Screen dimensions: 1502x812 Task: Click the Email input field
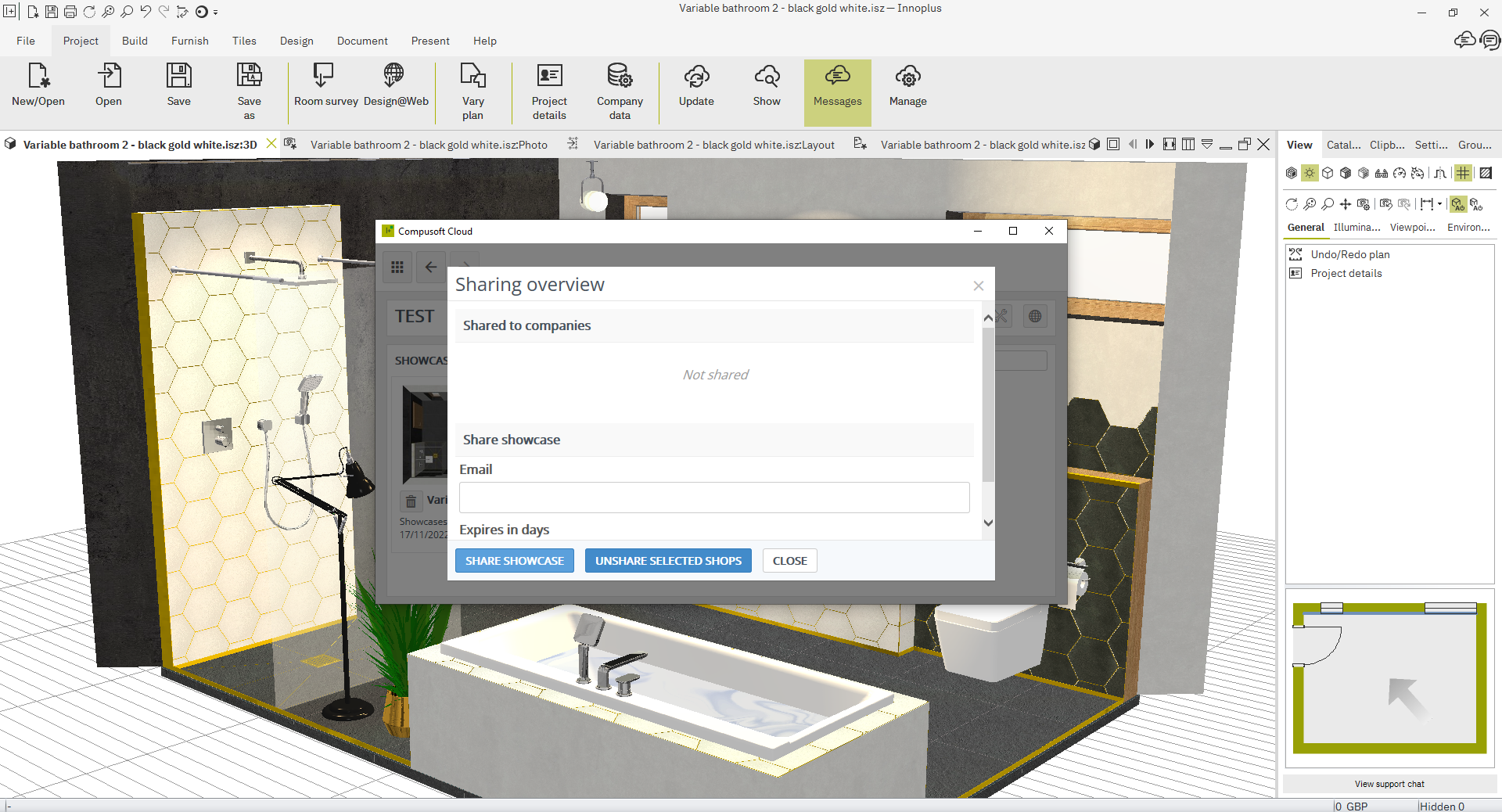click(714, 498)
